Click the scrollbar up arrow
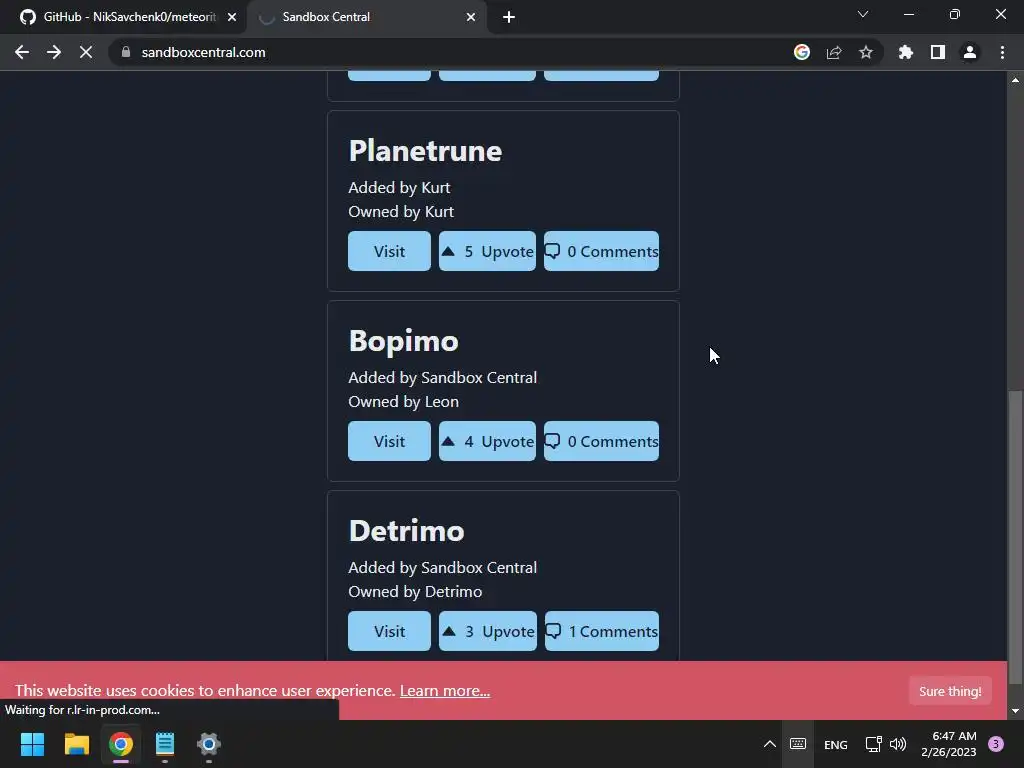This screenshot has height=768, width=1024. pyautogui.click(x=1015, y=80)
